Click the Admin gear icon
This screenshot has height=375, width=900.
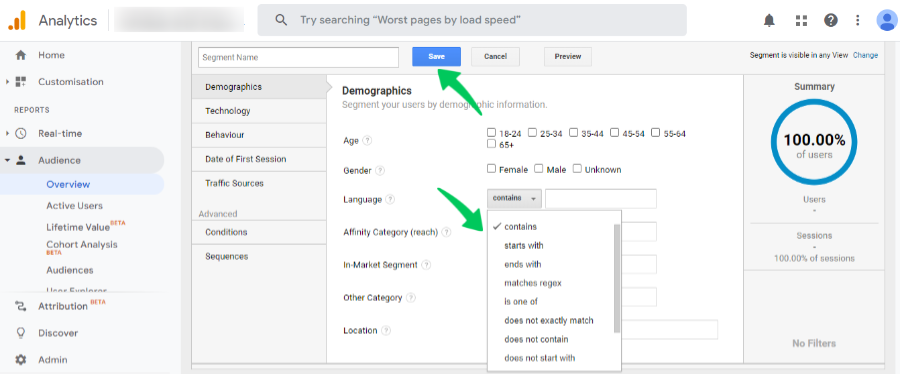click(x=21, y=360)
